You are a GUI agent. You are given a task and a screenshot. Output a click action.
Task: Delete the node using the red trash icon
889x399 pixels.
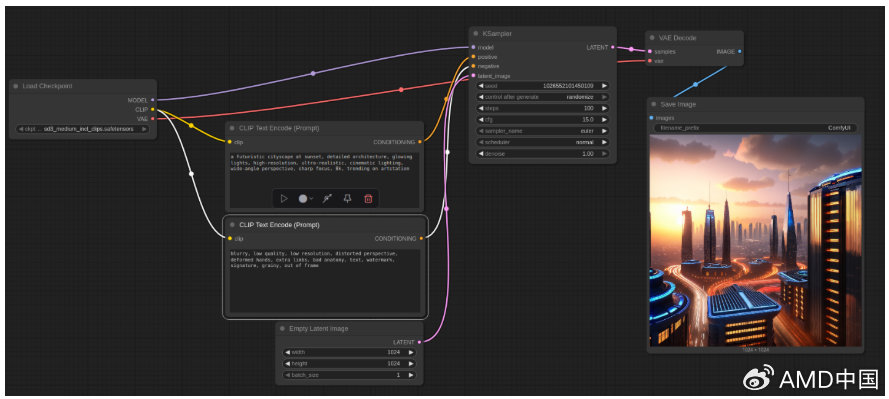coord(368,198)
